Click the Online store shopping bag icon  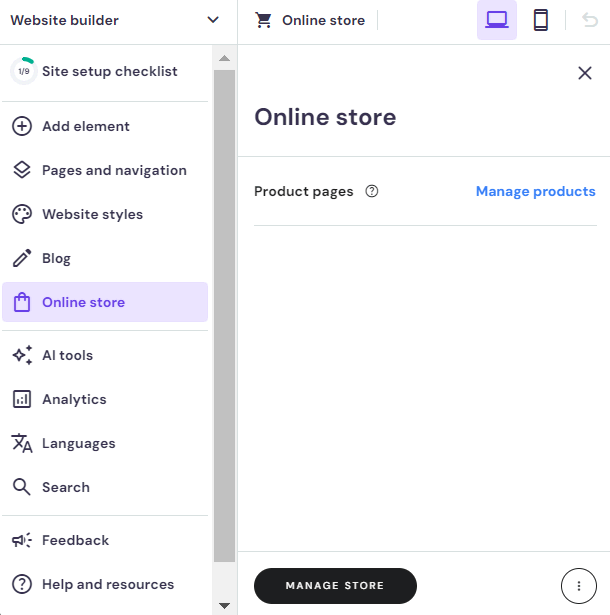click(22, 302)
